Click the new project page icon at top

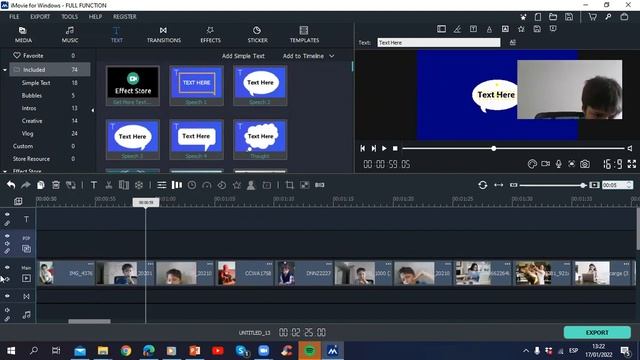538,17
